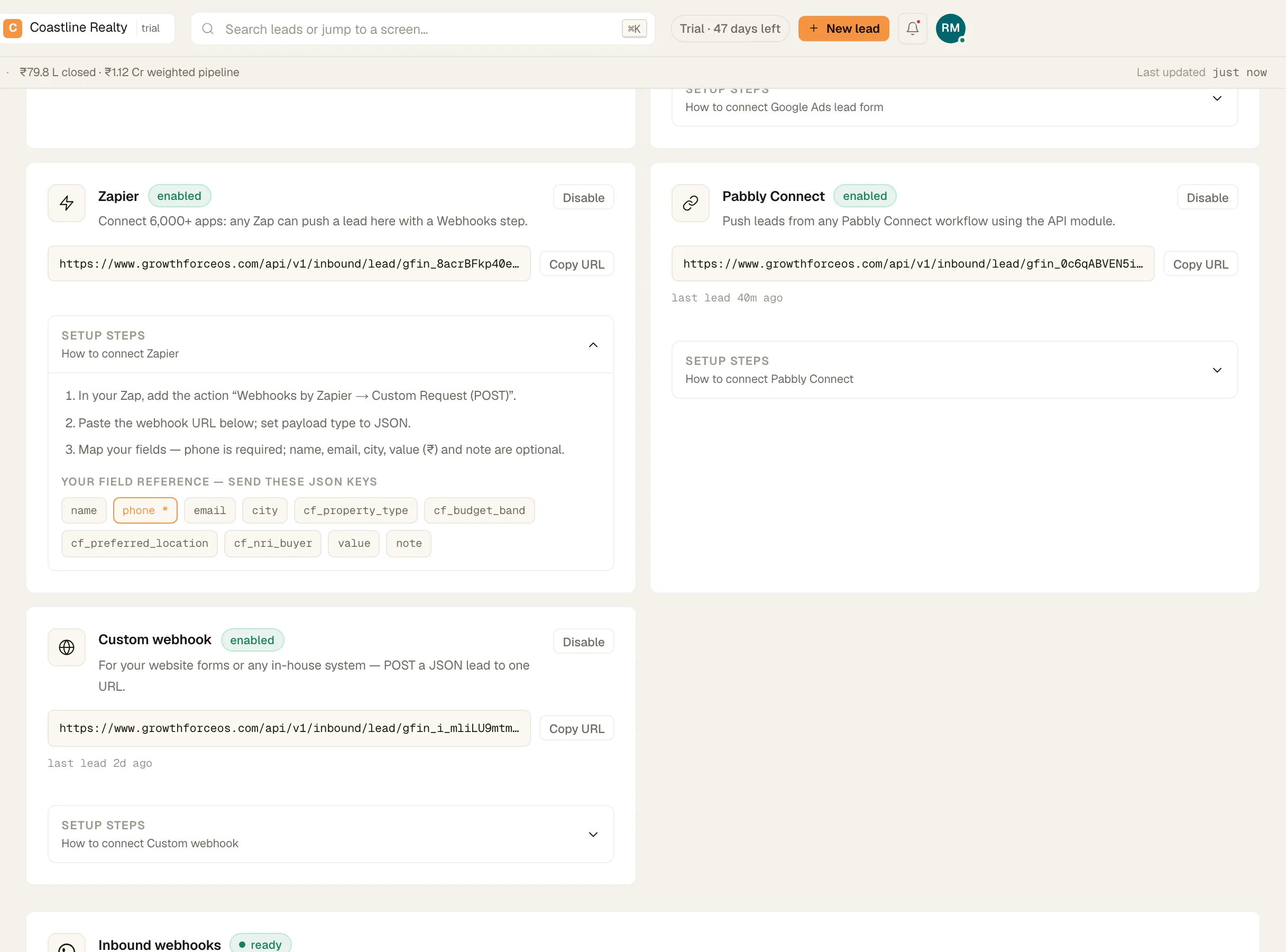Click the last lead 40m ago text
Viewport: 1286px width, 952px height.
(727, 298)
